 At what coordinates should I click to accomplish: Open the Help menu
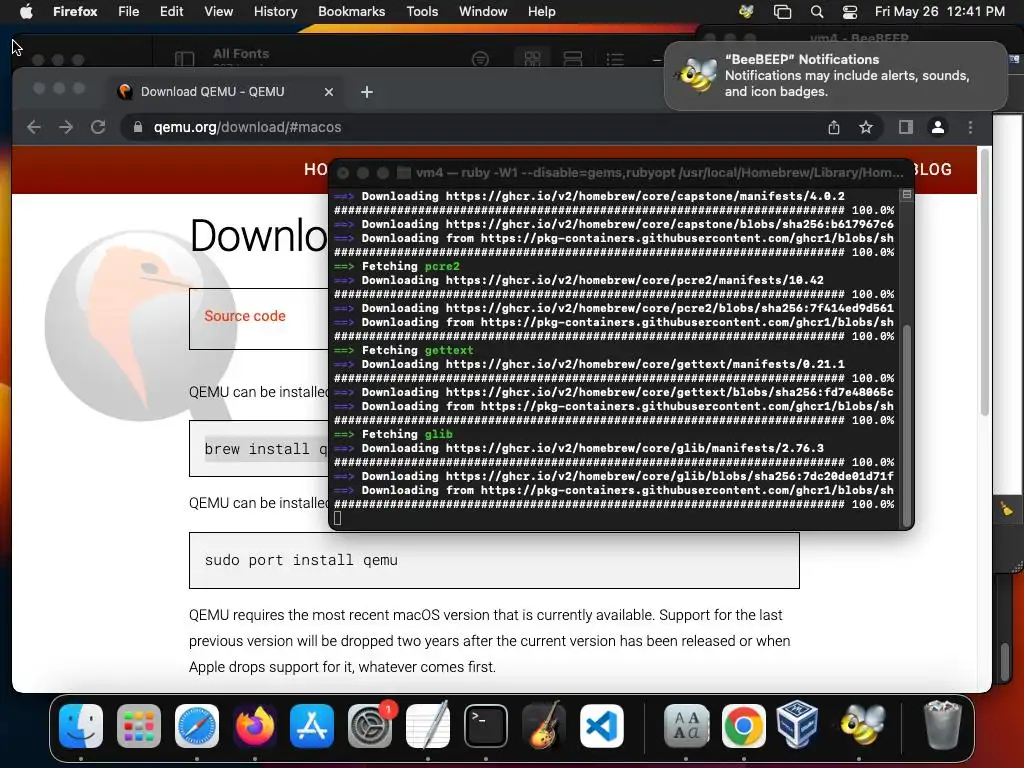click(541, 11)
